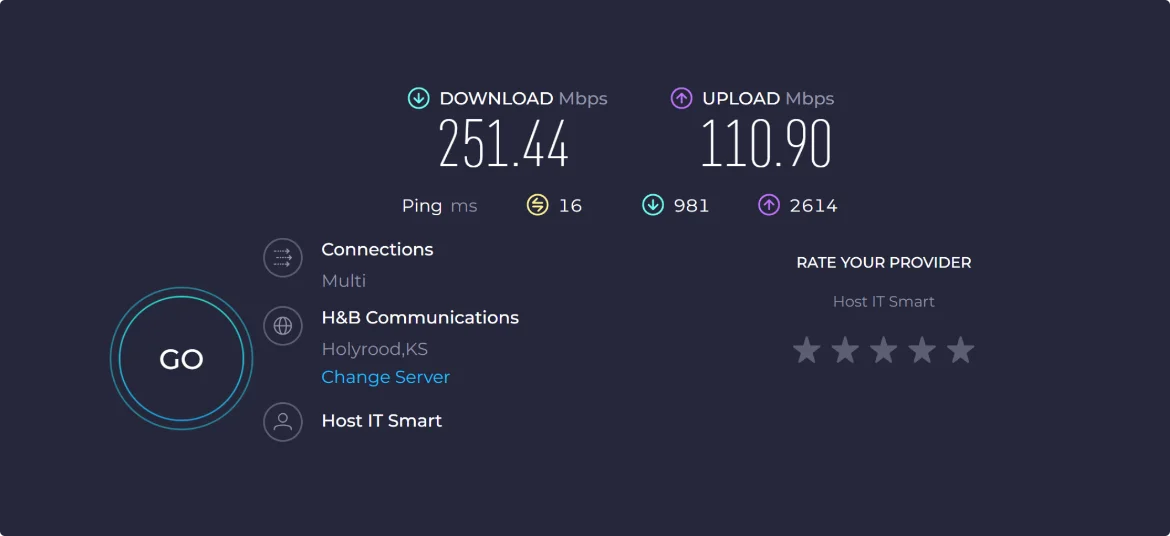Click the teal download ping icon

653,205
